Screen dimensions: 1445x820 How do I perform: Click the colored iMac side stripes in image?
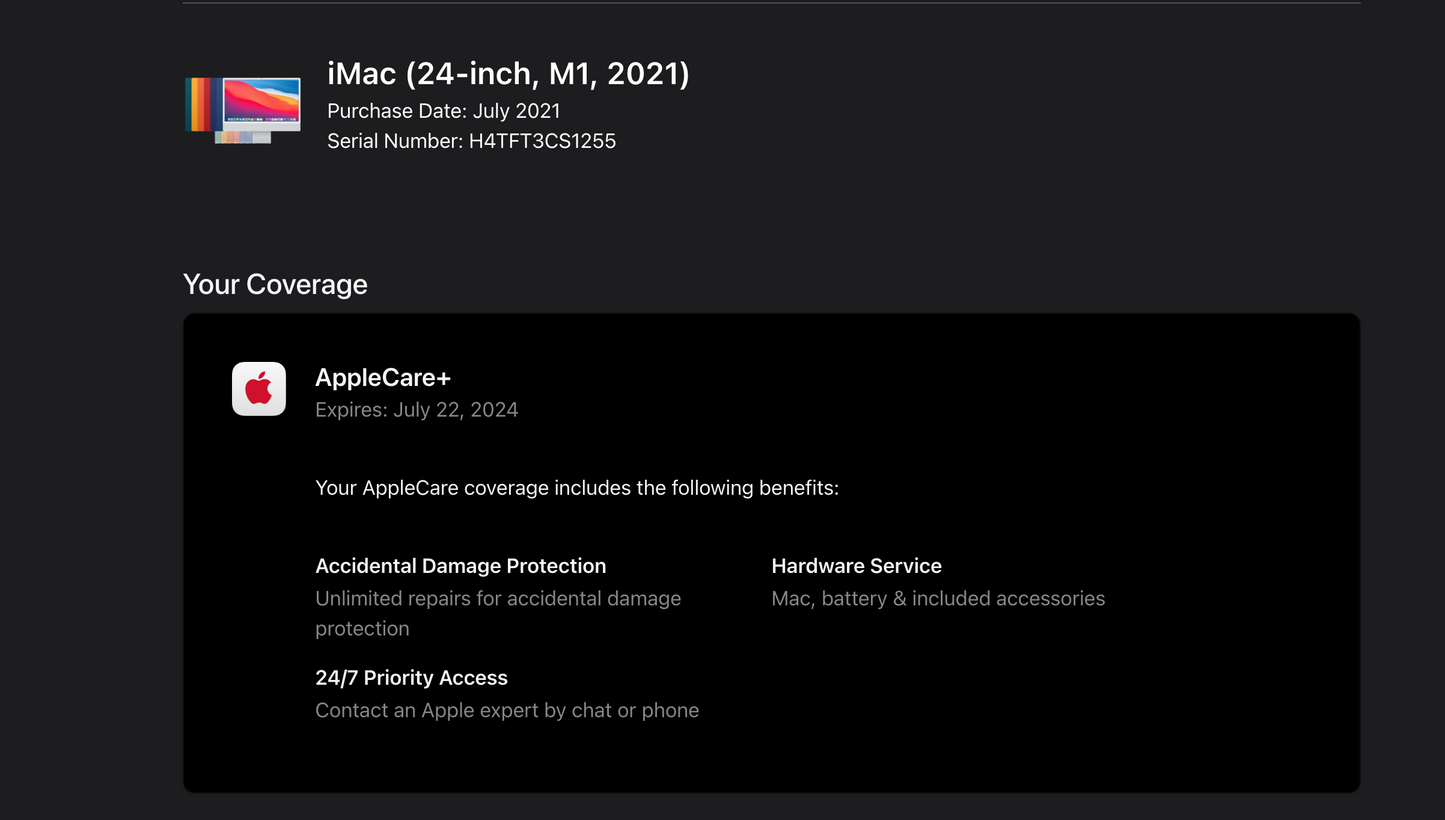pos(202,104)
